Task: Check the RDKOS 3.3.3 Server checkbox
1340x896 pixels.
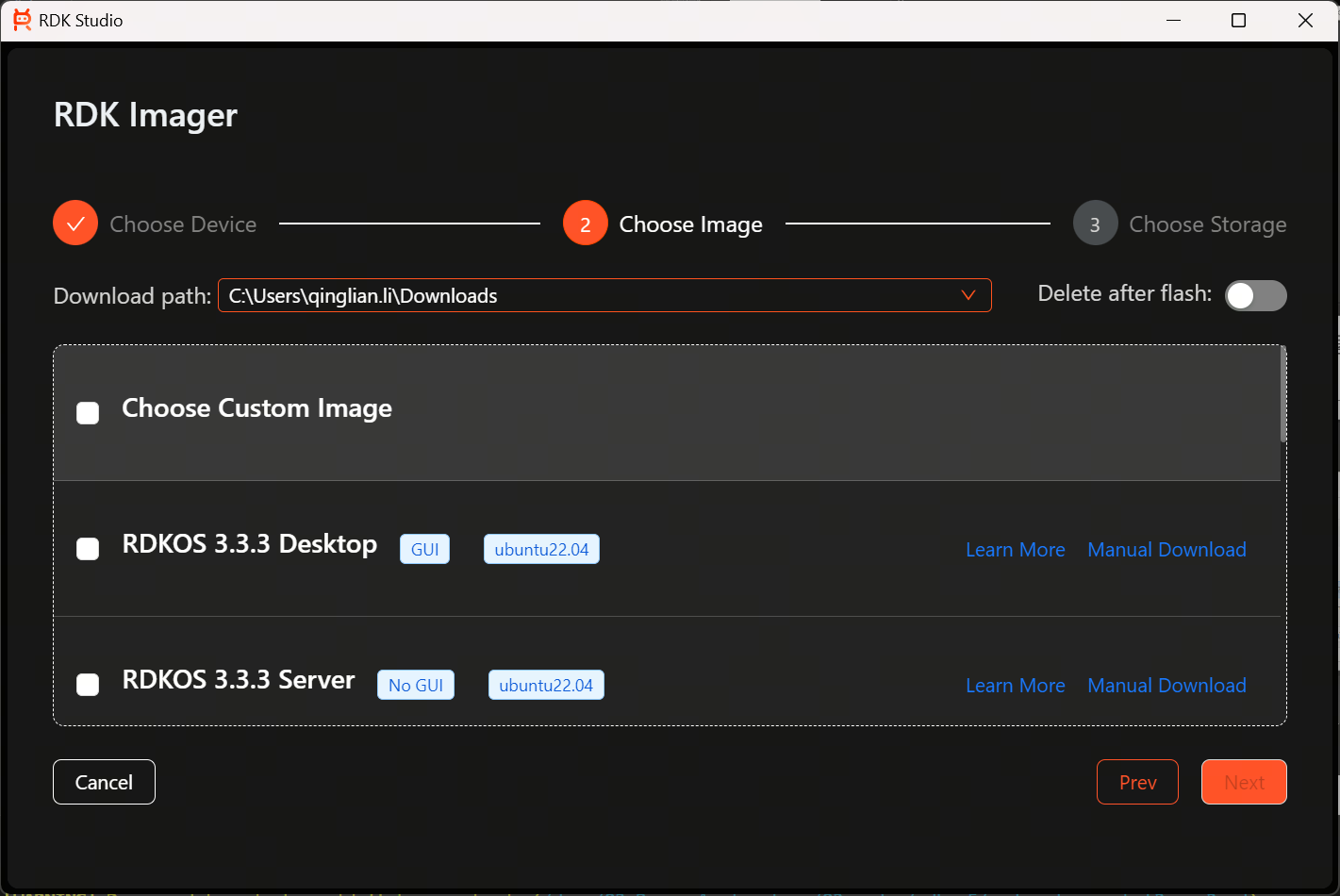Action: click(x=88, y=684)
